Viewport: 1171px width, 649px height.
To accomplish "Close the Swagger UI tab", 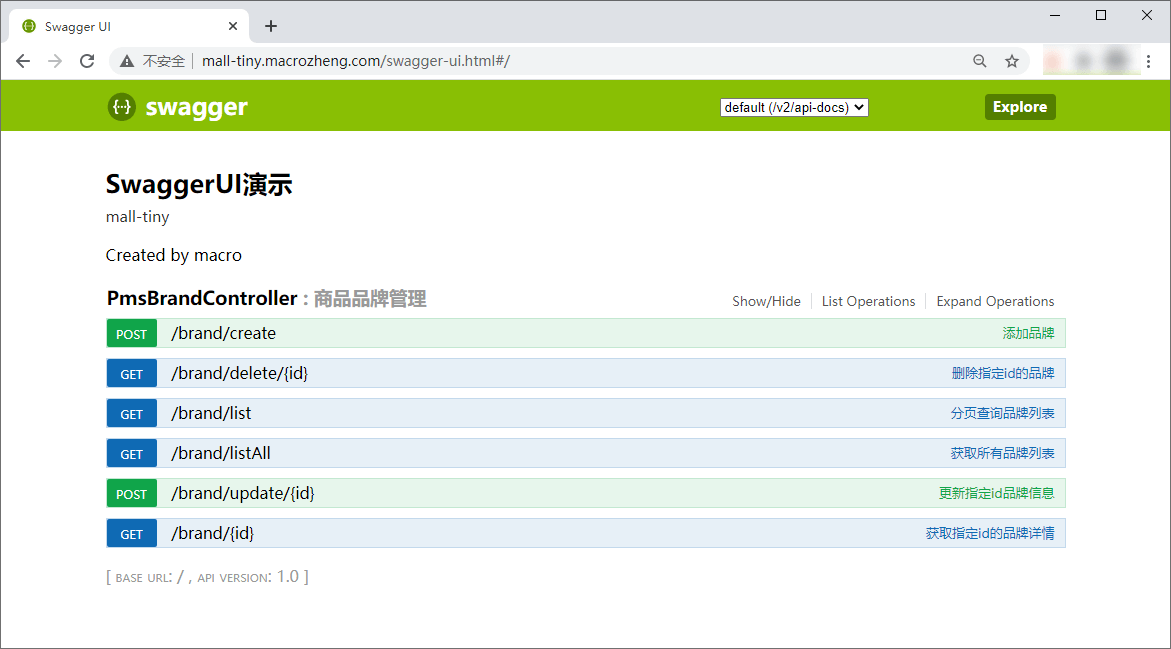I will [233, 26].
